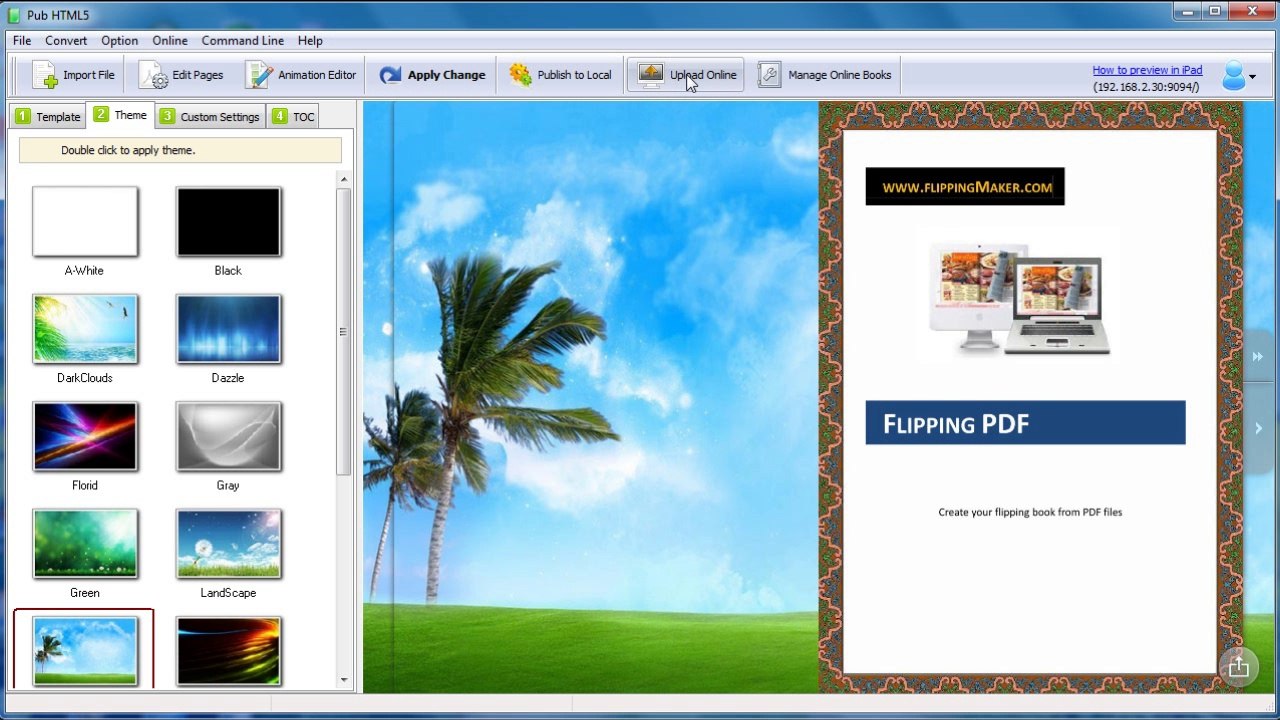The height and width of the screenshot is (720, 1280).
Task: Select the Dazzle theme thumbnail
Action: (x=228, y=329)
